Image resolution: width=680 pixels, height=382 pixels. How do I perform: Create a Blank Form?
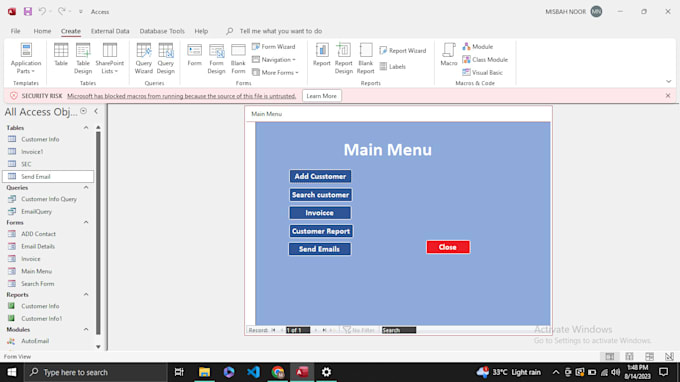coord(238,59)
